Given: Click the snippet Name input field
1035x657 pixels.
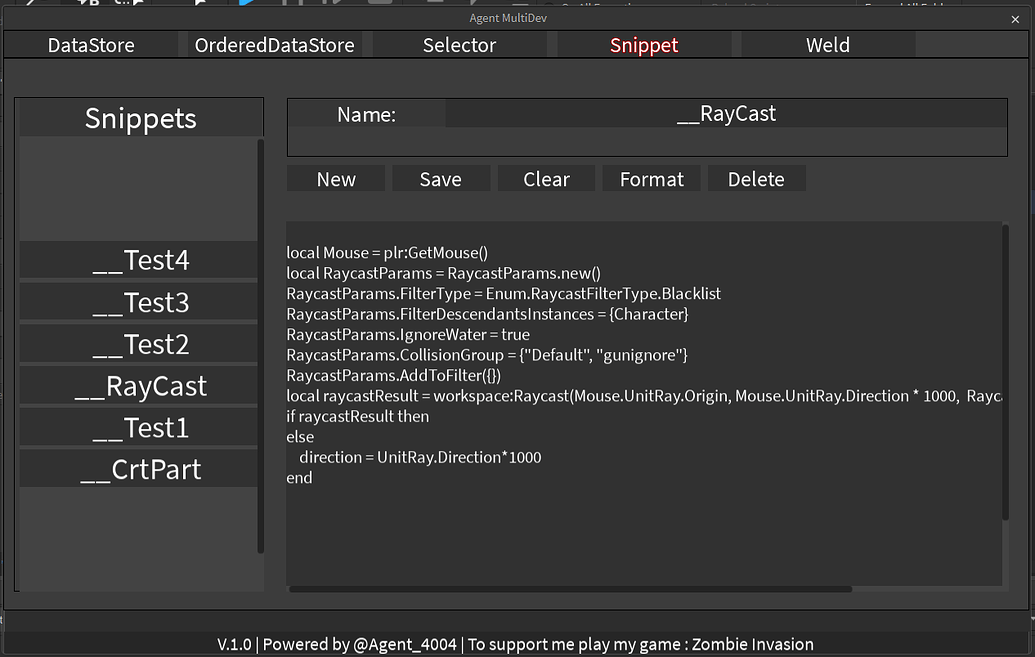Looking at the screenshot, I should tap(727, 113).
